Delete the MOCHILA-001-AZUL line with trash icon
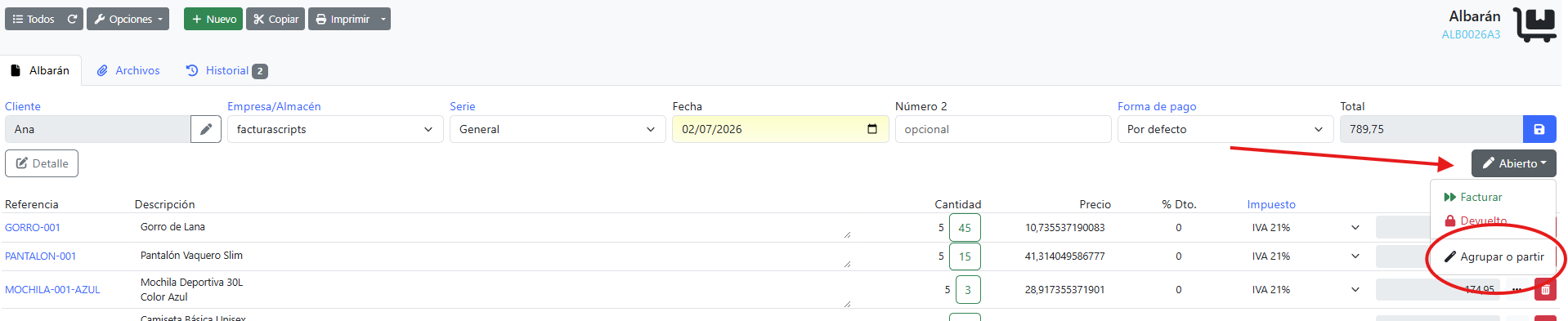The height and width of the screenshot is (321, 1568). pos(1545,289)
